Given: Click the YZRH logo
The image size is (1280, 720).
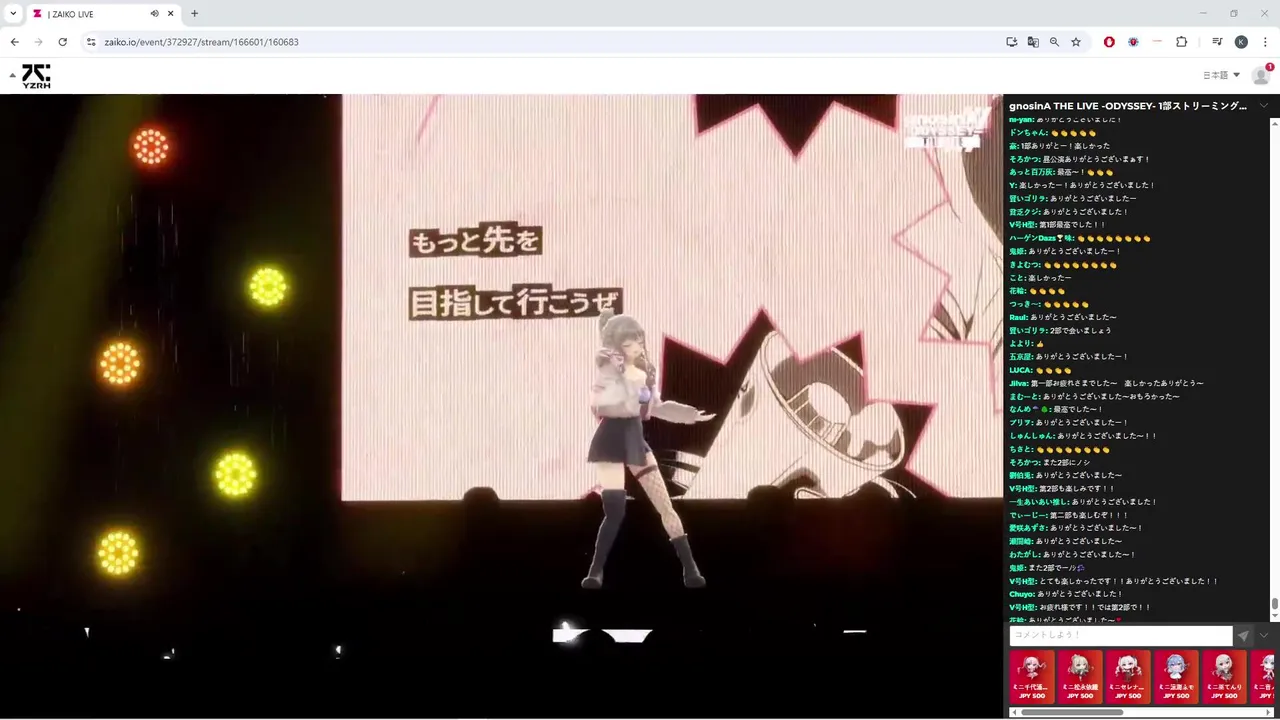Looking at the screenshot, I should pyautogui.click(x=36, y=76).
